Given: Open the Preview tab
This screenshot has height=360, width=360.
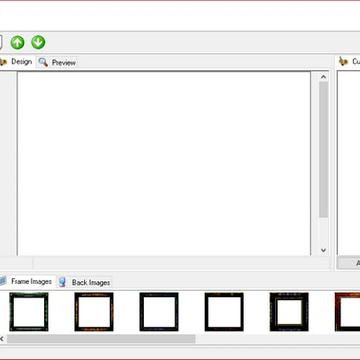Looking at the screenshot, I should click(57, 62).
